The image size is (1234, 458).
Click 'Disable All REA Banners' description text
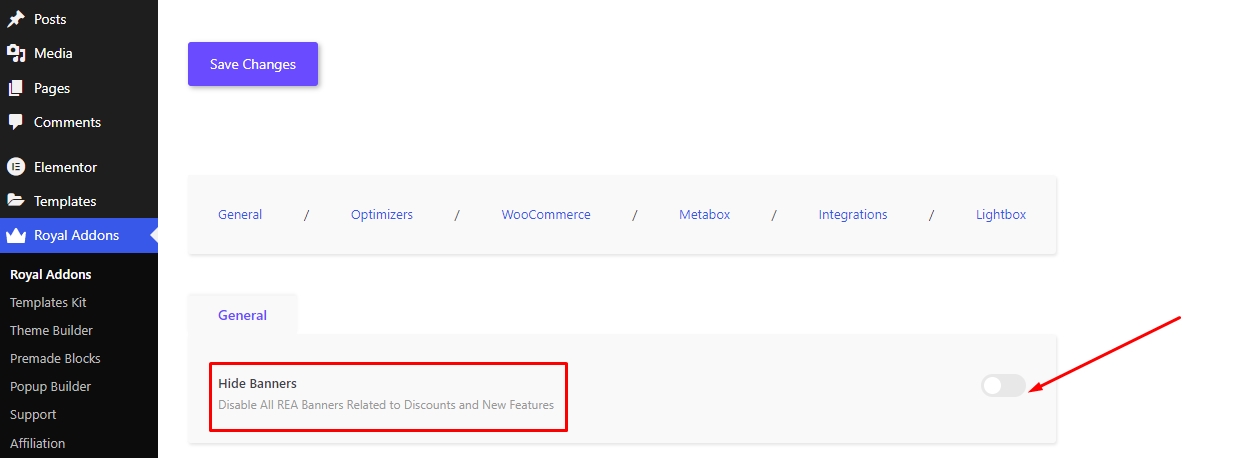(386, 405)
